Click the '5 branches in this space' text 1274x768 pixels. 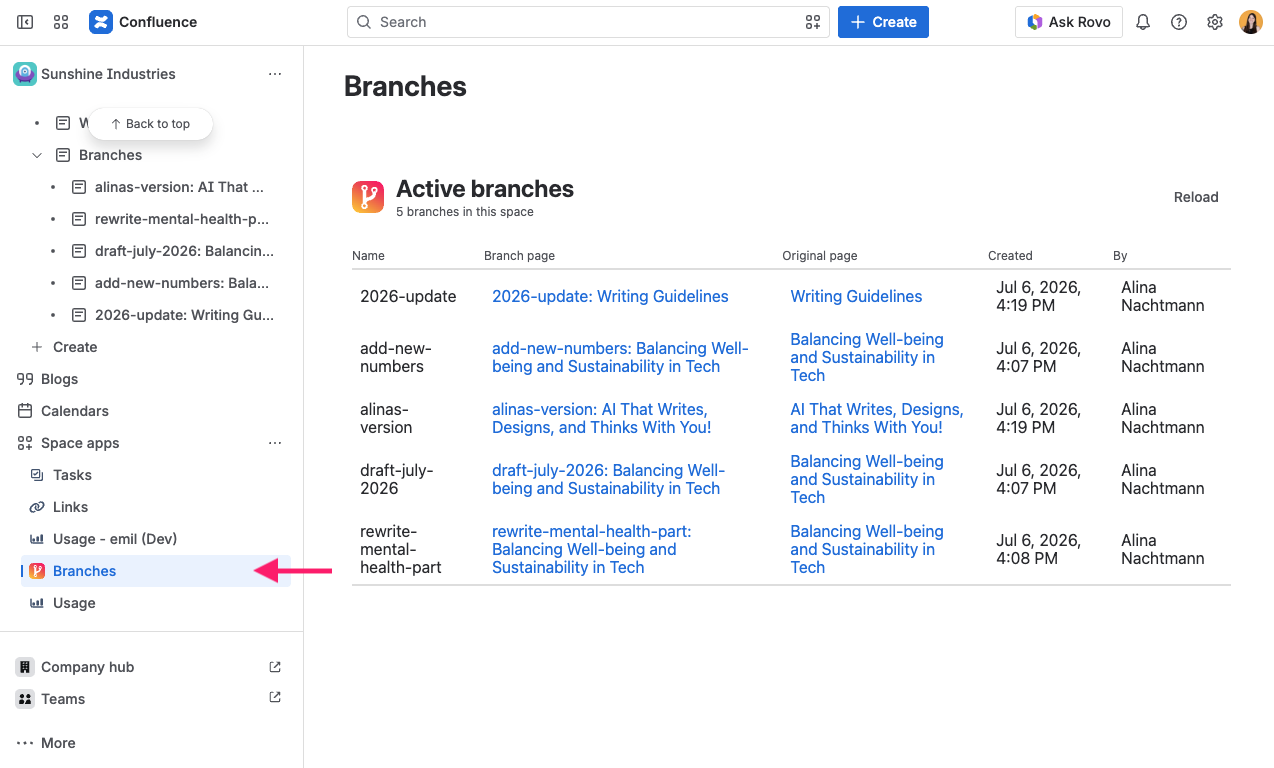(465, 212)
